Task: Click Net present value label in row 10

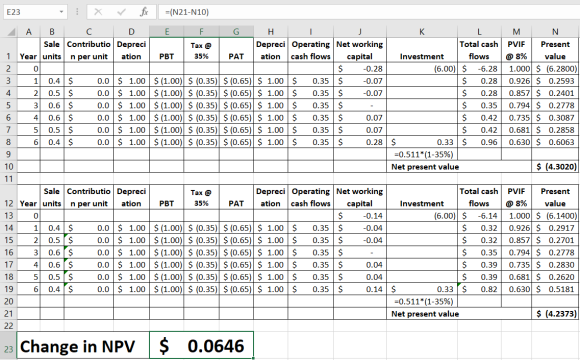Action: pyautogui.click(x=425, y=167)
